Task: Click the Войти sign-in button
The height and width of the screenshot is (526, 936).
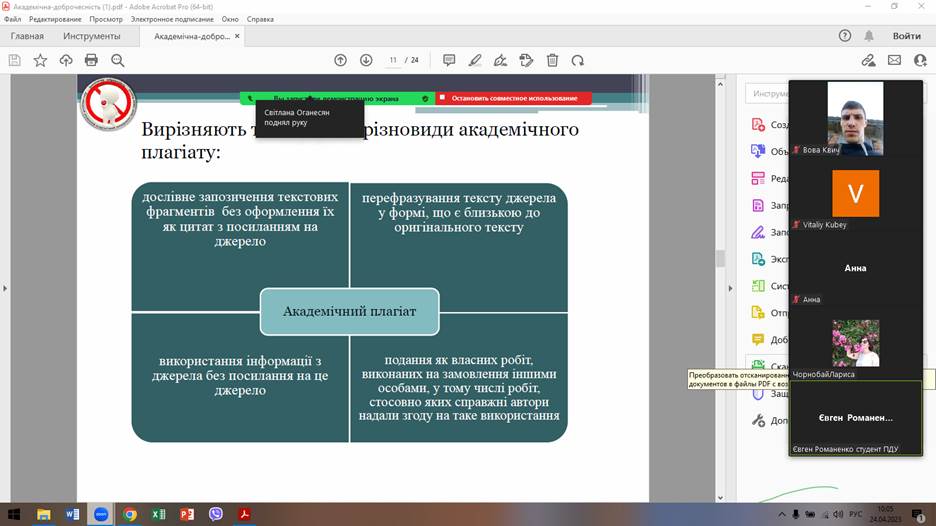Action: pyautogui.click(x=906, y=36)
